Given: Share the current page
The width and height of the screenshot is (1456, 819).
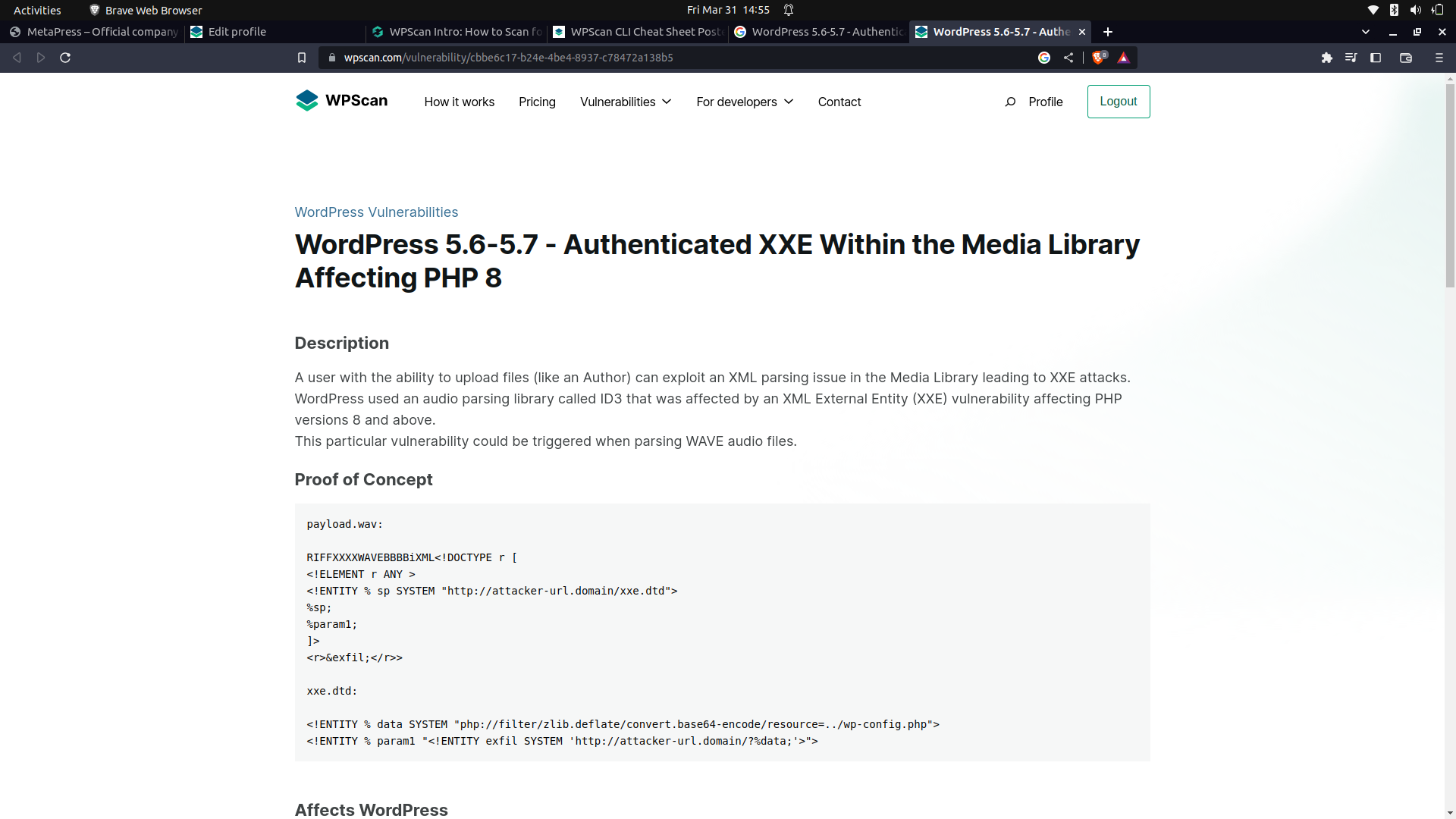Looking at the screenshot, I should click(x=1068, y=57).
